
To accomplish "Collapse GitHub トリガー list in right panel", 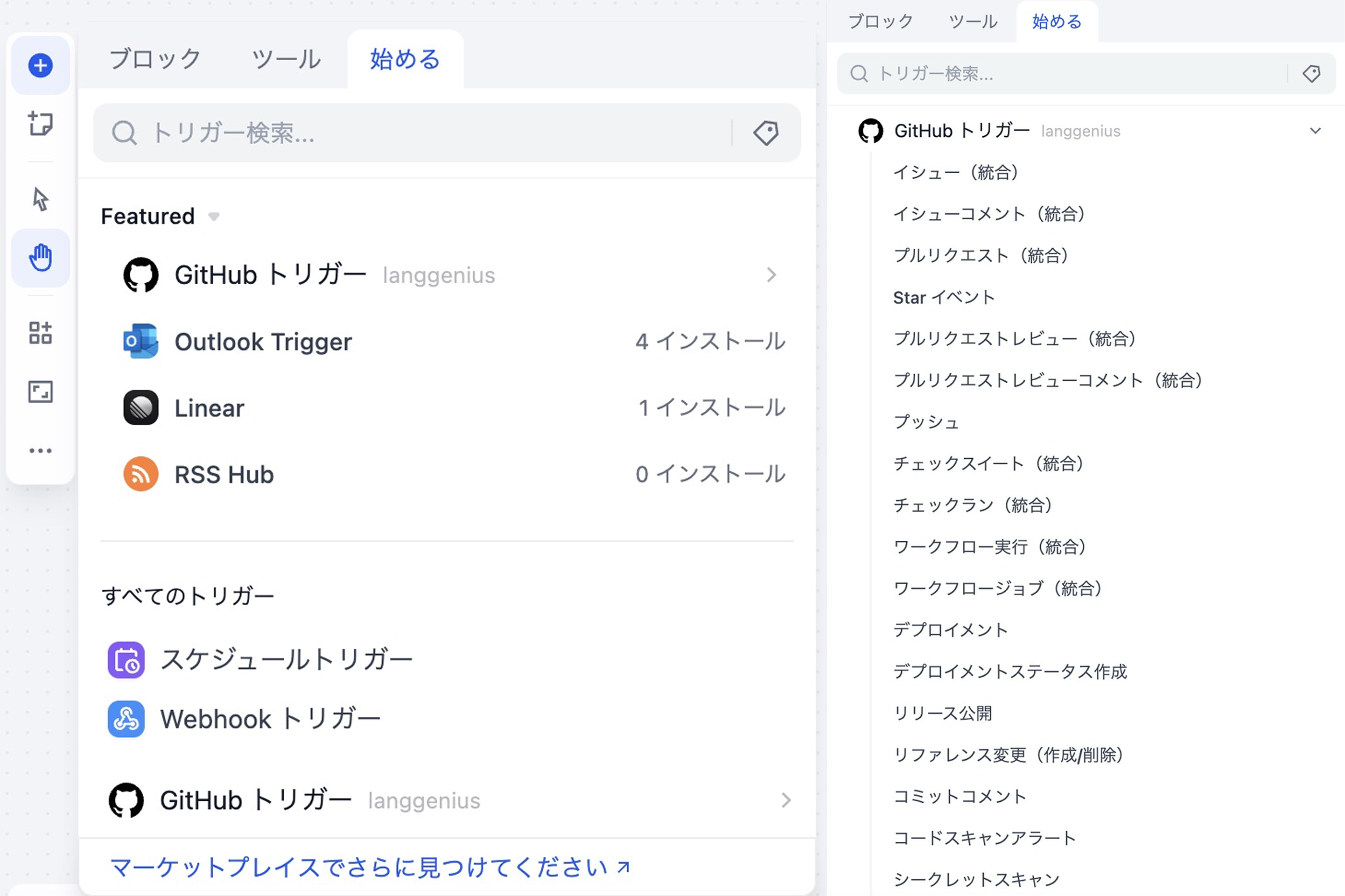I will [1315, 131].
